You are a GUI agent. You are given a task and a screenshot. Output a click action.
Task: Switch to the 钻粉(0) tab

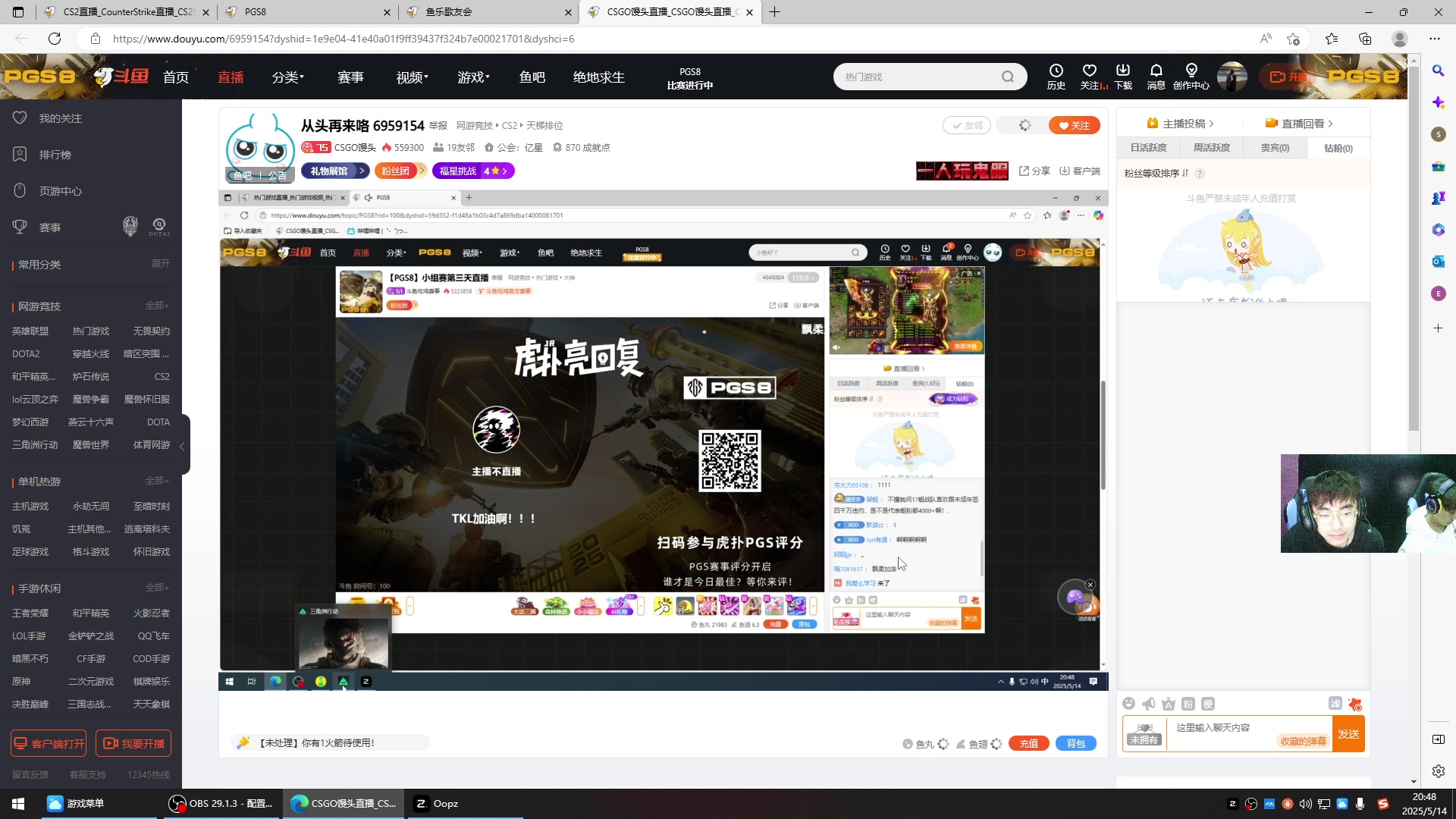tap(1338, 148)
